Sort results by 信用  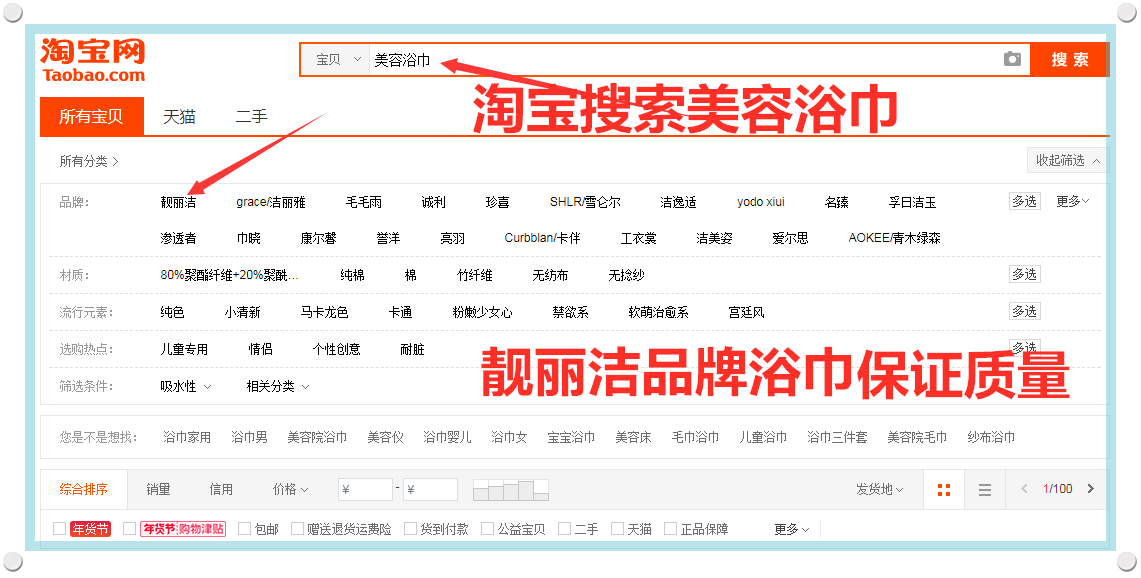pyautogui.click(x=221, y=489)
